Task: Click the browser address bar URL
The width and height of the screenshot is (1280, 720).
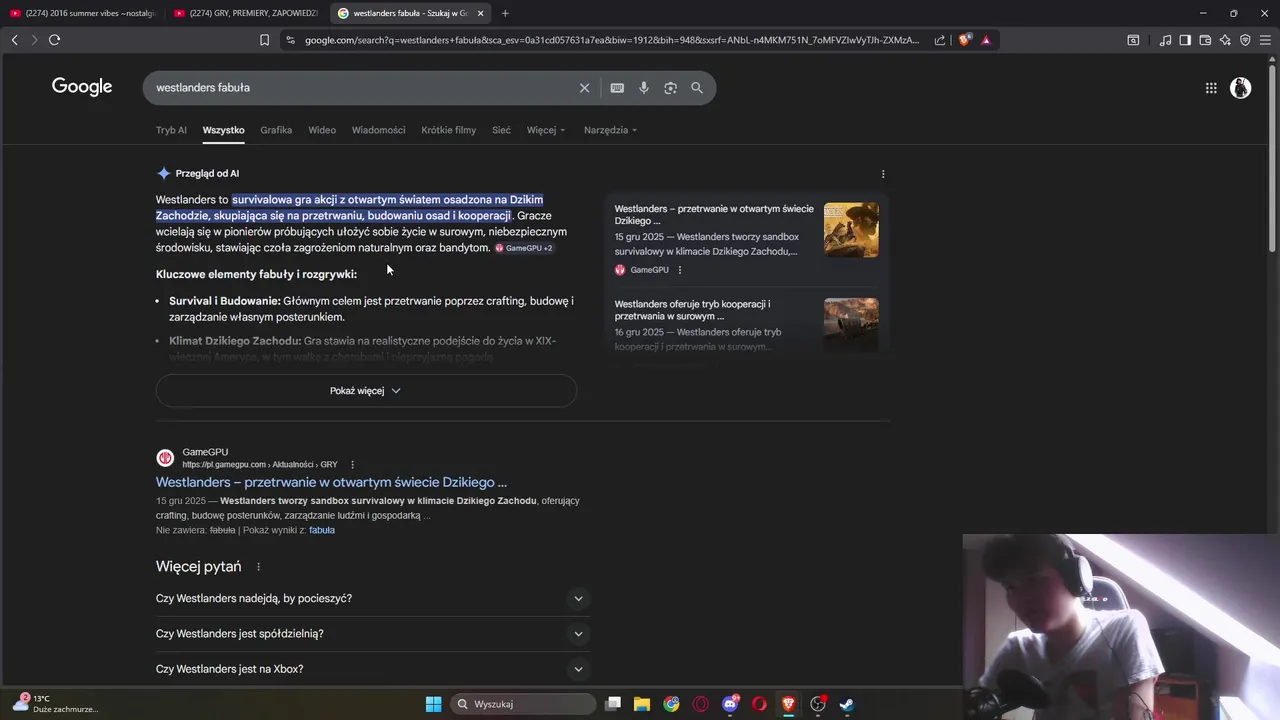Action: pyautogui.click(x=612, y=40)
